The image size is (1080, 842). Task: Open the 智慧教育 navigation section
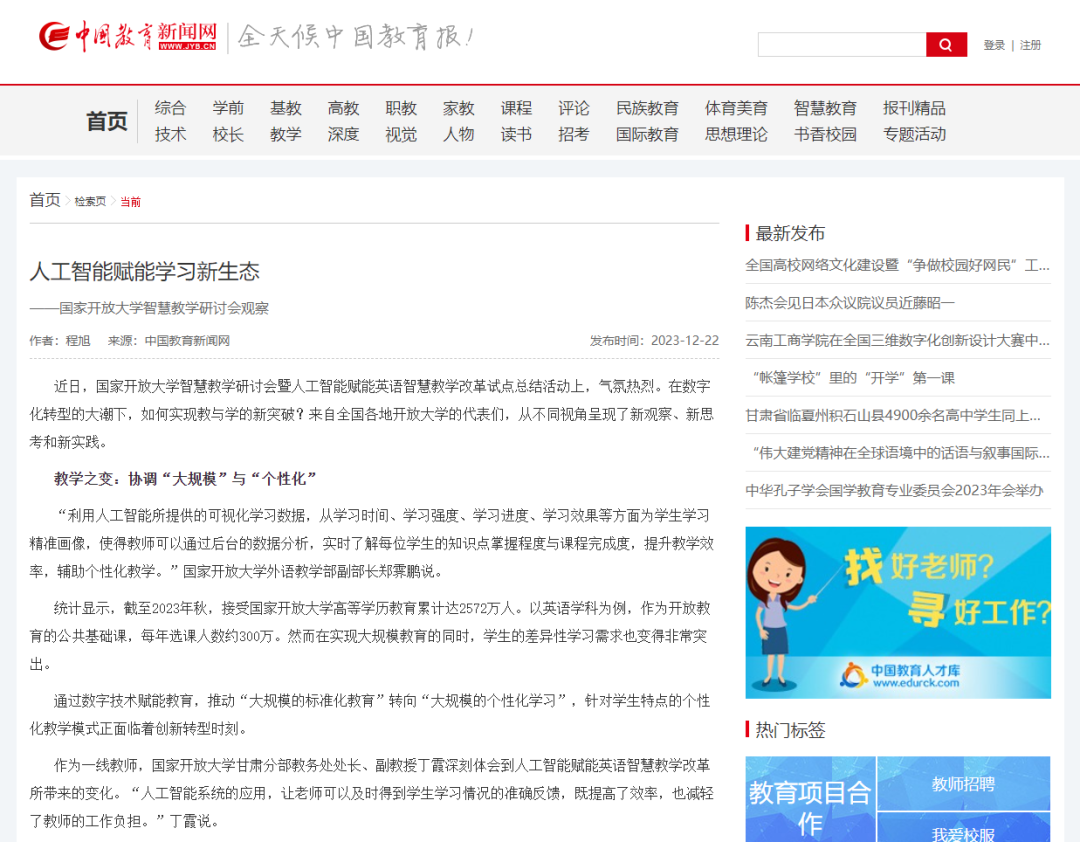tap(825, 108)
